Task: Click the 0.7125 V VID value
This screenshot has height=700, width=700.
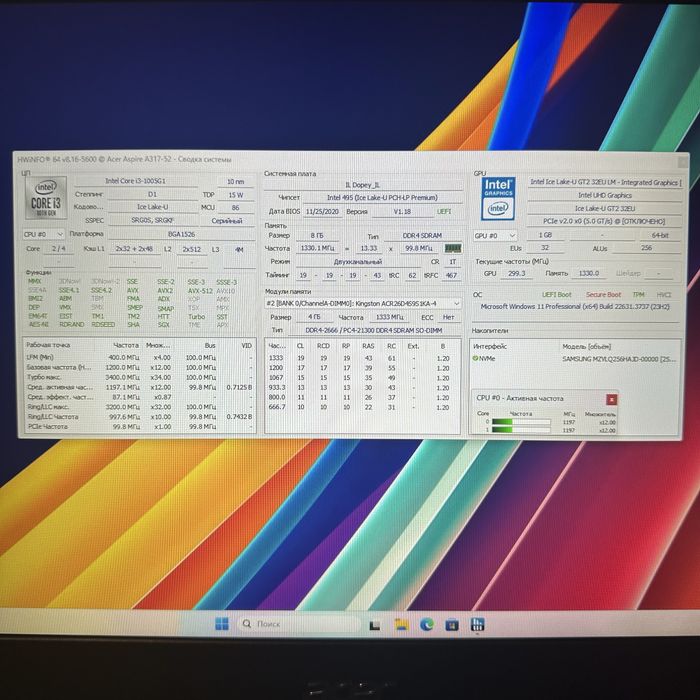Action: click(x=239, y=387)
